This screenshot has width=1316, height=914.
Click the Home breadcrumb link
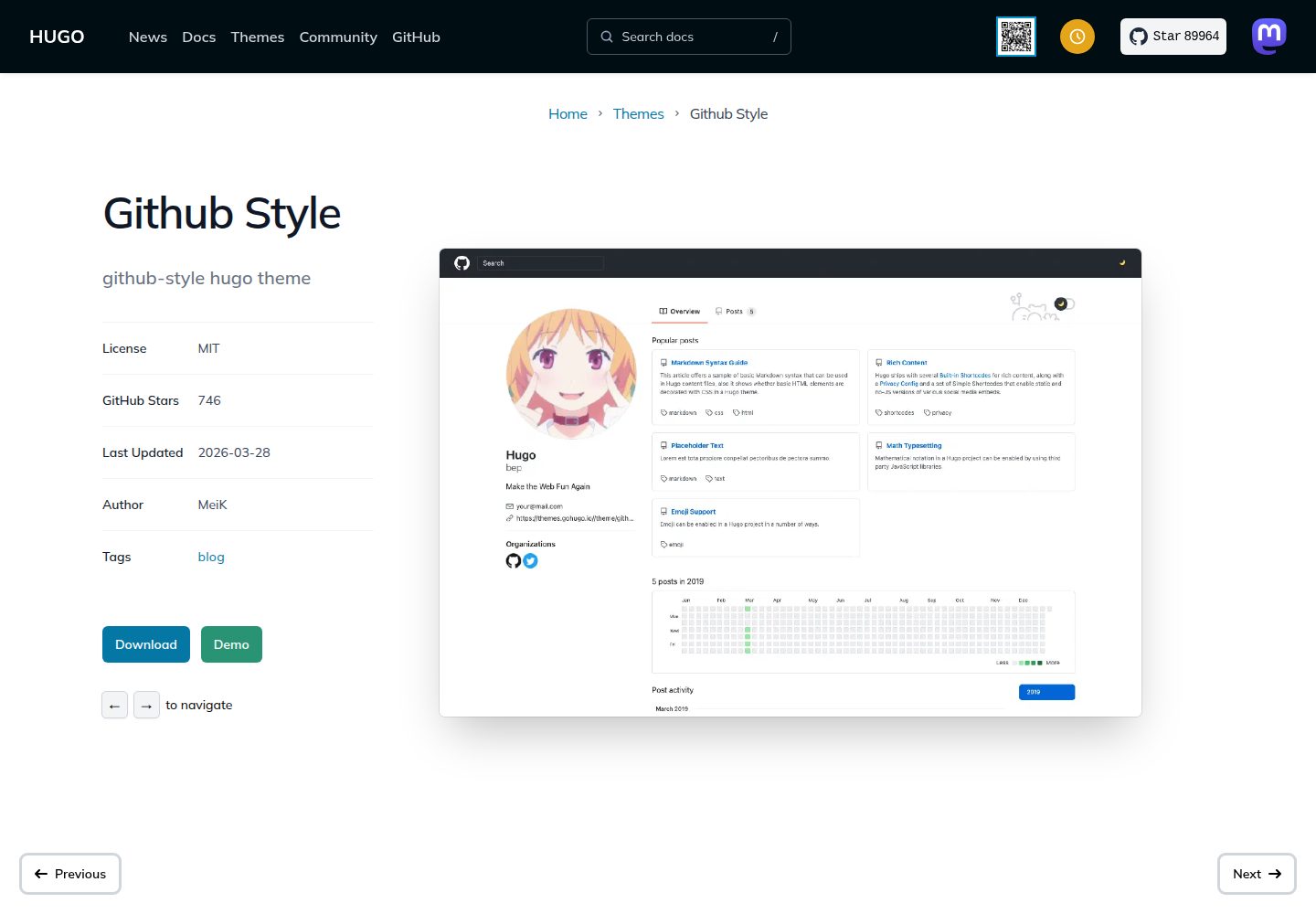coord(568,113)
